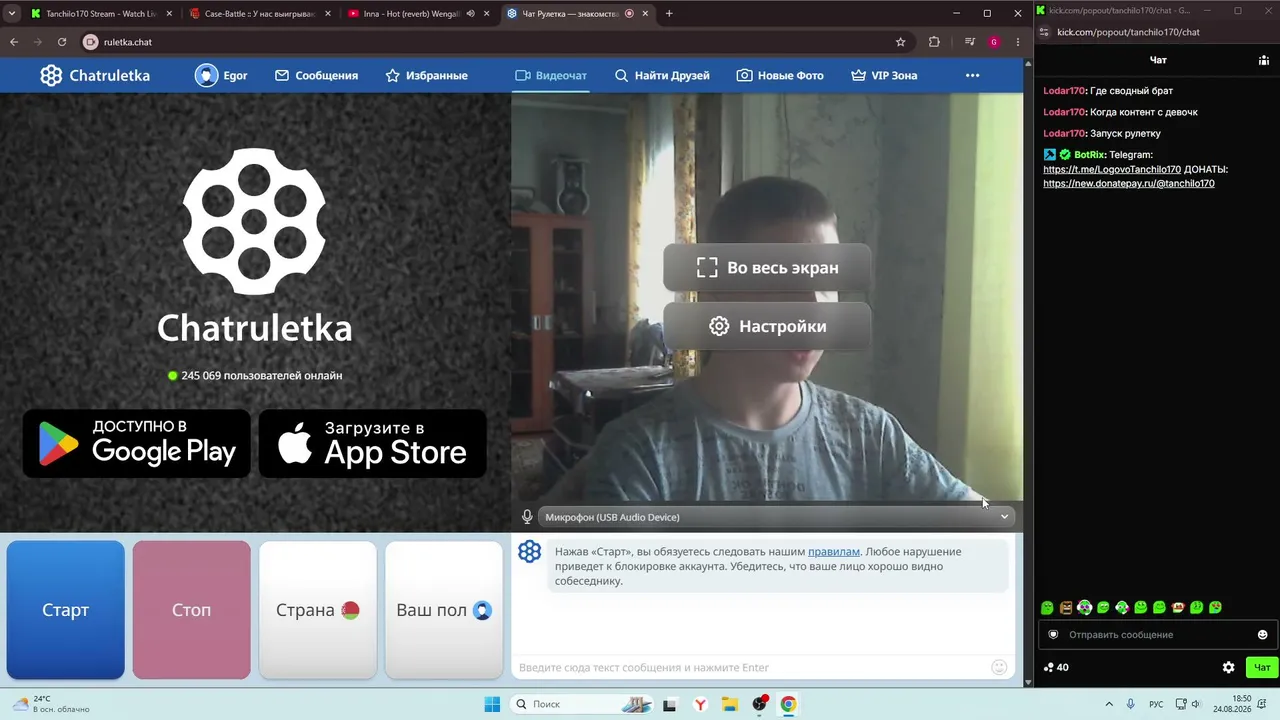Screen dimensions: 1280x720
Task: Open the three-dots more menu in Chatruletka header
Action: pos(972,75)
